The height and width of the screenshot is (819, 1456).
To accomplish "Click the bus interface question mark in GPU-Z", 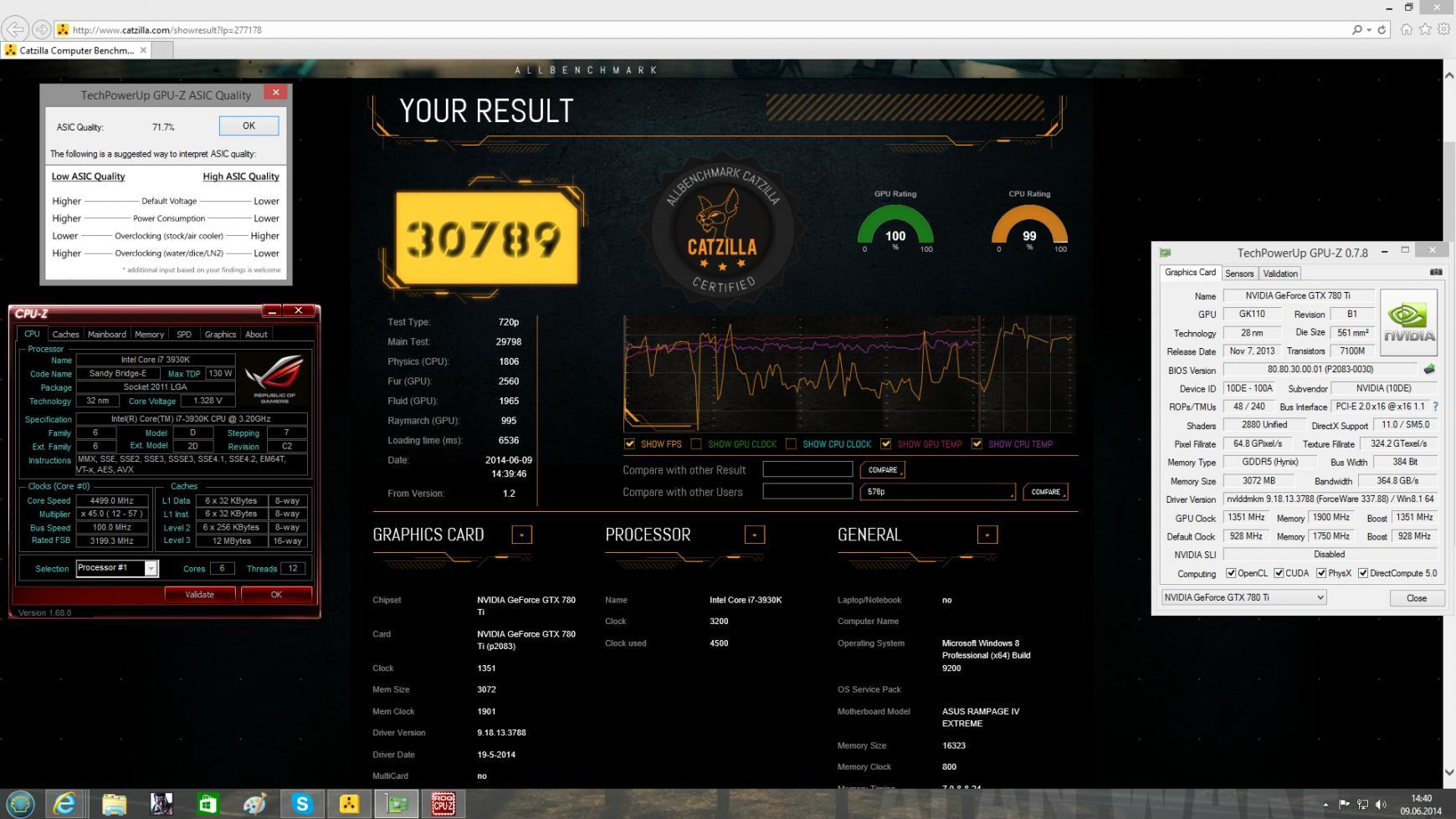I will pos(1436,407).
